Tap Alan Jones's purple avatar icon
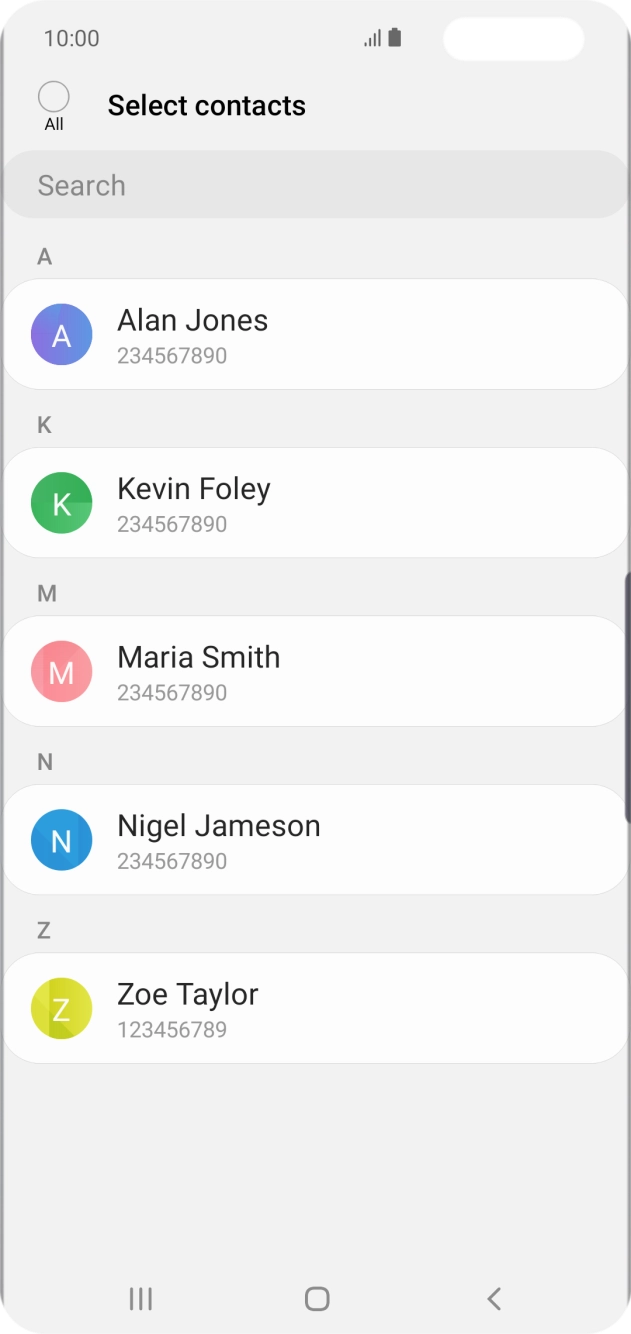The height and width of the screenshot is (1334, 631). (x=62, y=335)
